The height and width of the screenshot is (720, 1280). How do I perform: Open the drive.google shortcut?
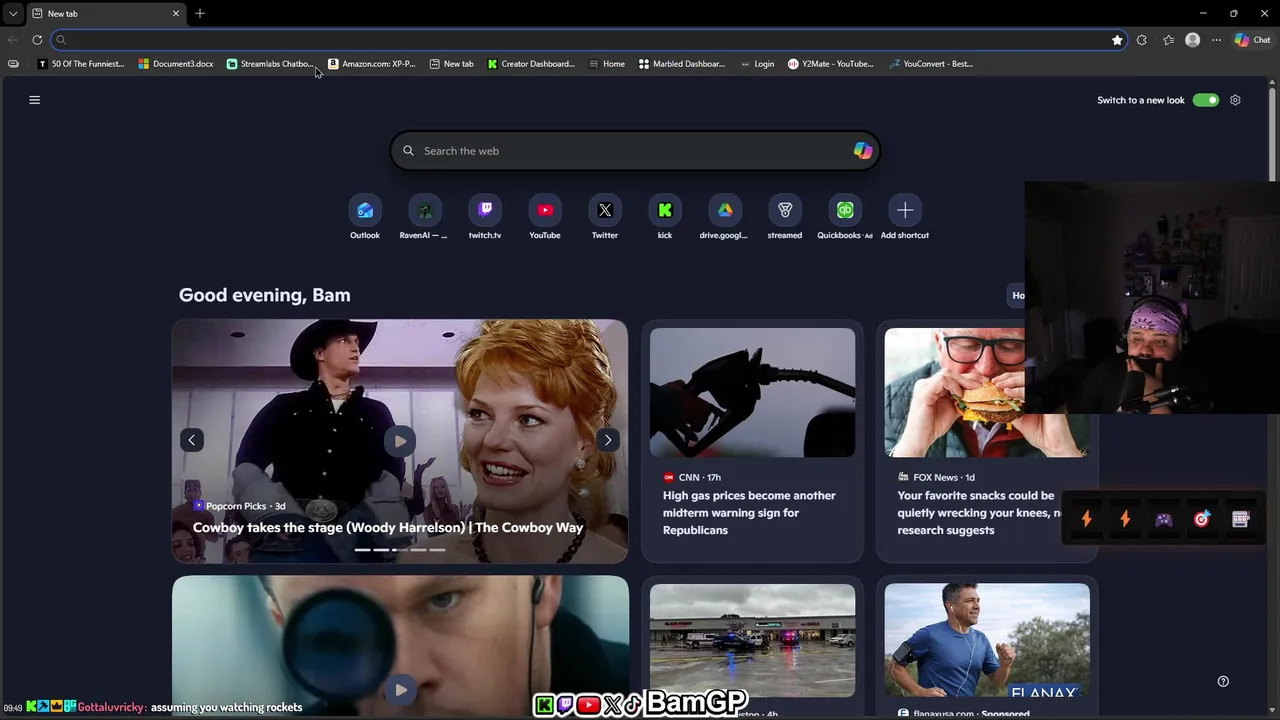(725, 210)
